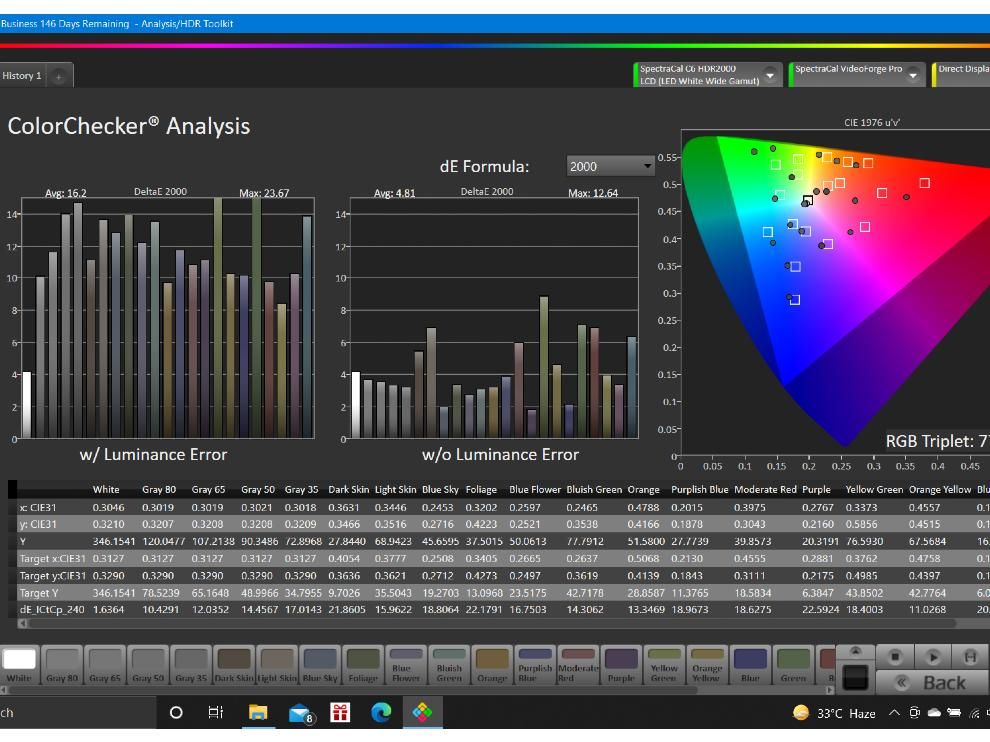This screenshot has width=990, height=742.
Task: Open the SpectraCal C6 HDR2000 meter dropdown
Action: (x=767, y=75)
